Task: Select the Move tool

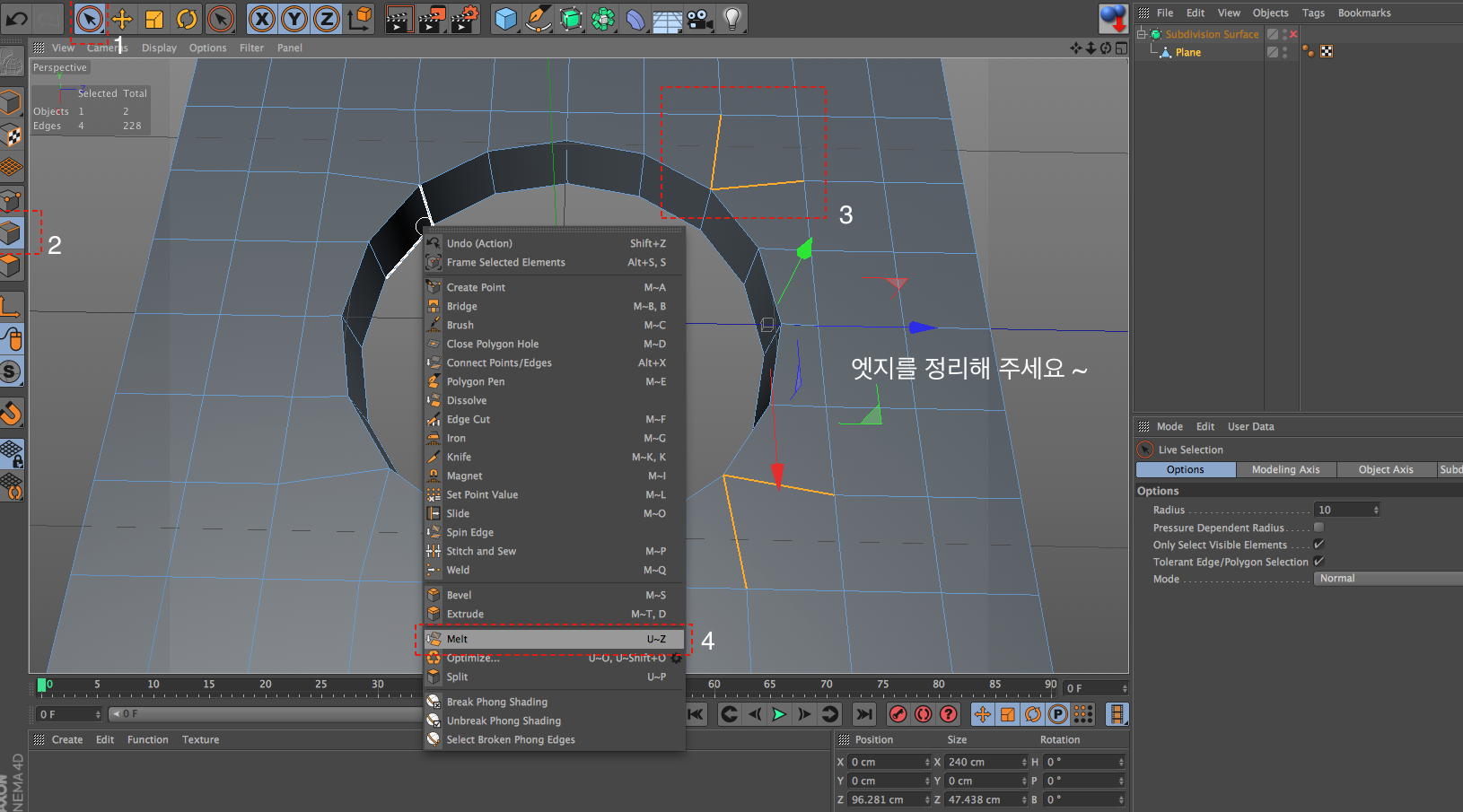Action: point(122,18)
